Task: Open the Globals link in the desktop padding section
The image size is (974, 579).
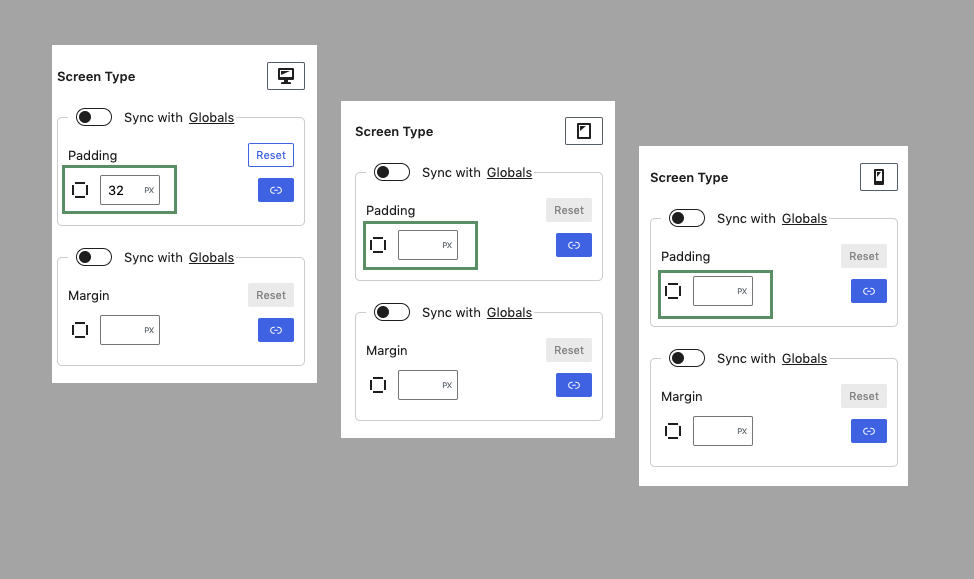Action: (x=211, y=117)
